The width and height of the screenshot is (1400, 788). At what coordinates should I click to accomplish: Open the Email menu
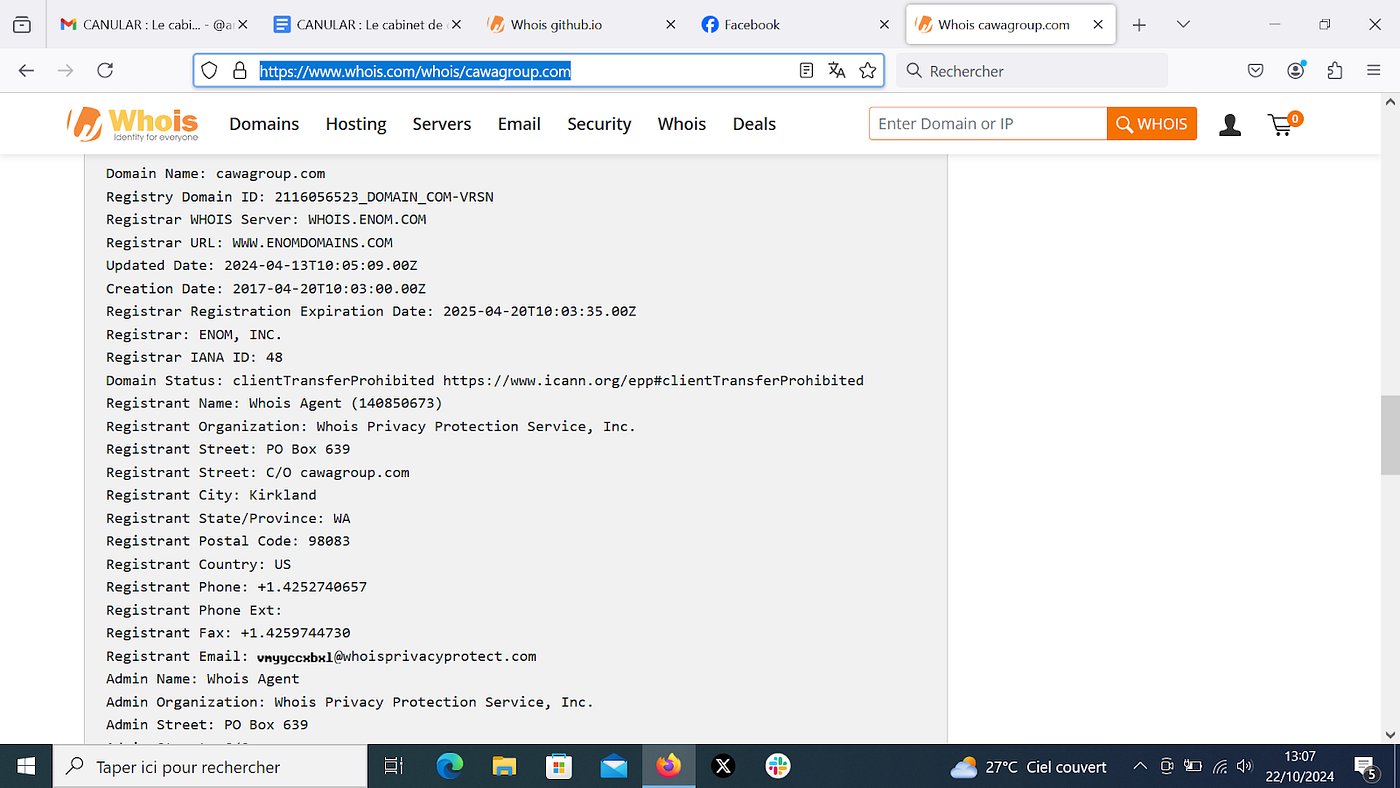click(x=519, y=124)
